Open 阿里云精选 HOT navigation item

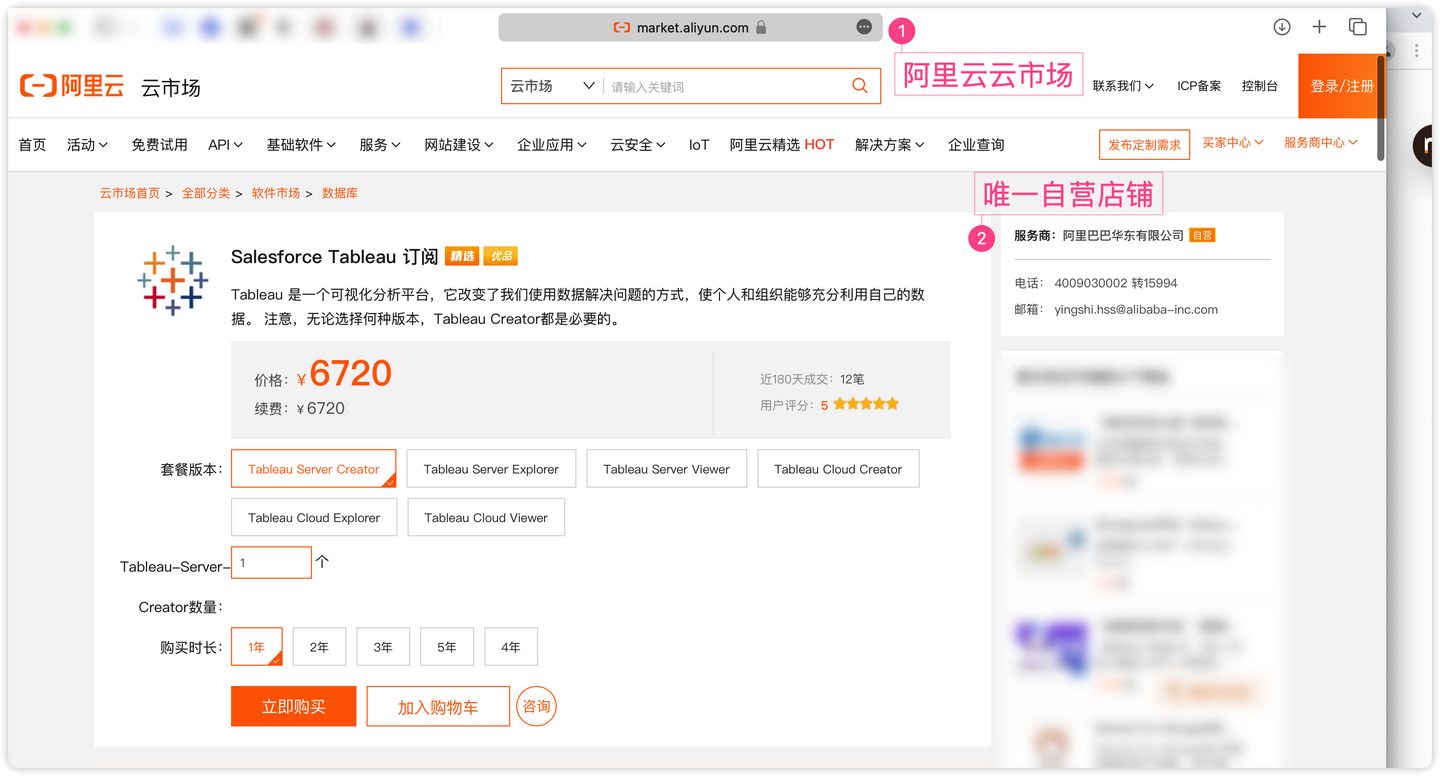click(782, 145)
